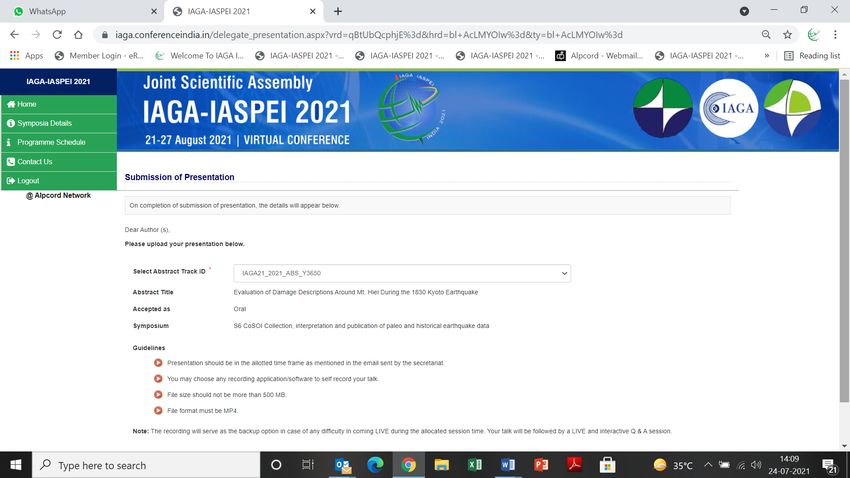Image resolution: width=850 pixels, height=478 pixels.
Task: Go back with browser back arrow
Action: click(x=15, y=35)
